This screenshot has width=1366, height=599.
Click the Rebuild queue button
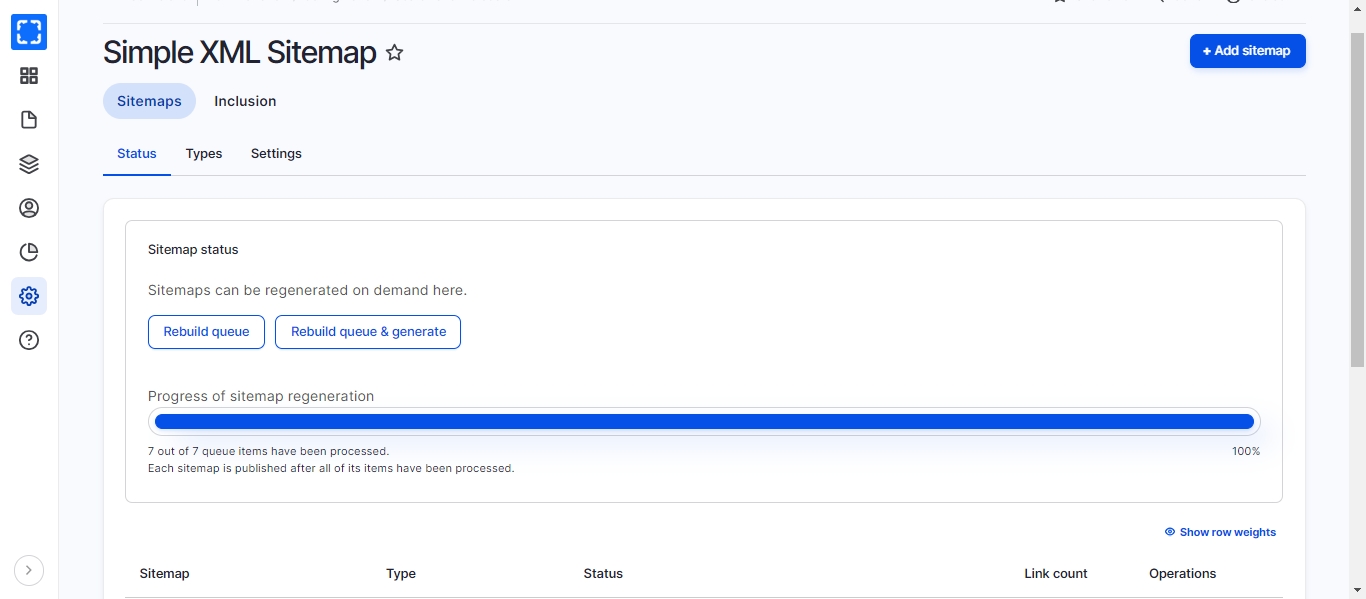[206, 332]
